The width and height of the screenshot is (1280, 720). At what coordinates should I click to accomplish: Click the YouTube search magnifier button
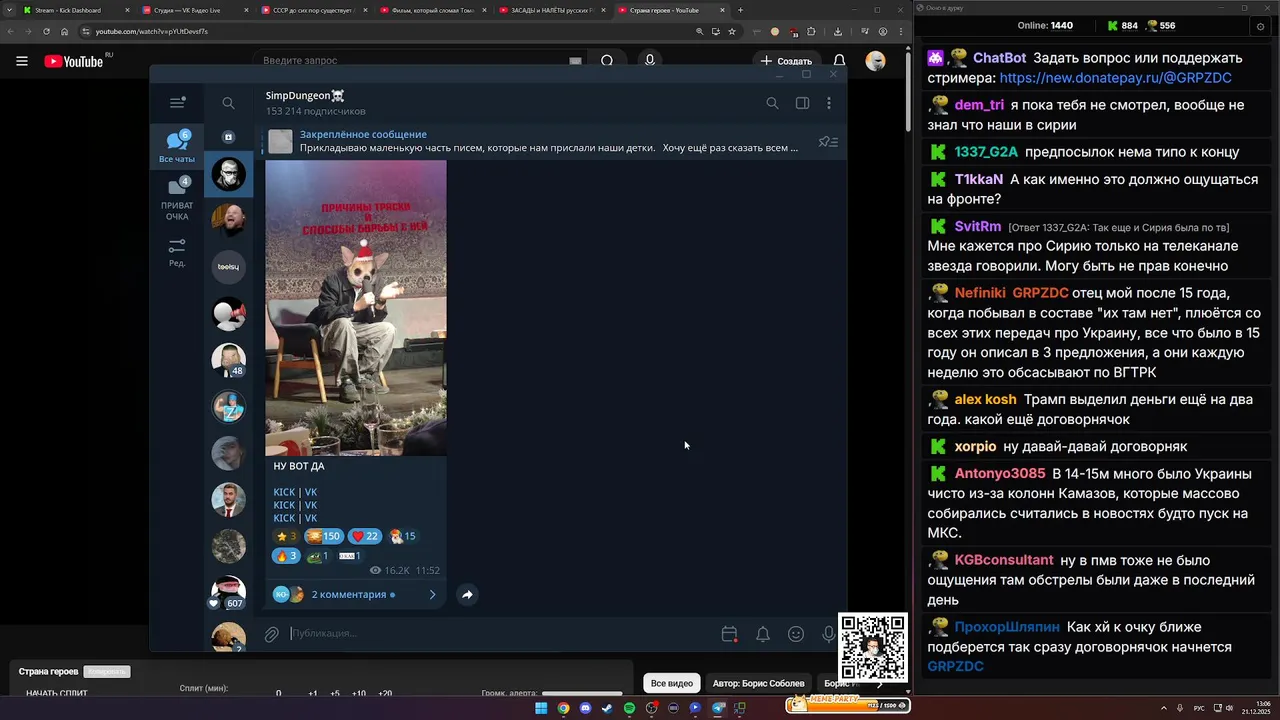[x=607, y=61]
